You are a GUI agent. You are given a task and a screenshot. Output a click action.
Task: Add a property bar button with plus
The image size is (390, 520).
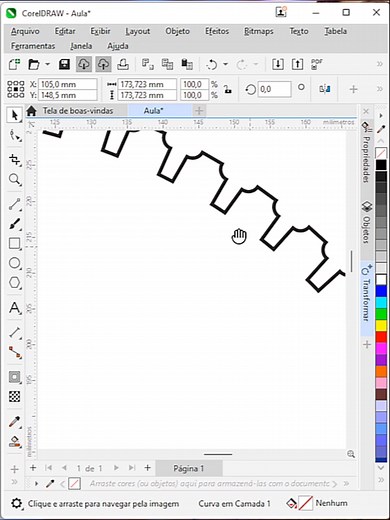(x=353, y=89)
